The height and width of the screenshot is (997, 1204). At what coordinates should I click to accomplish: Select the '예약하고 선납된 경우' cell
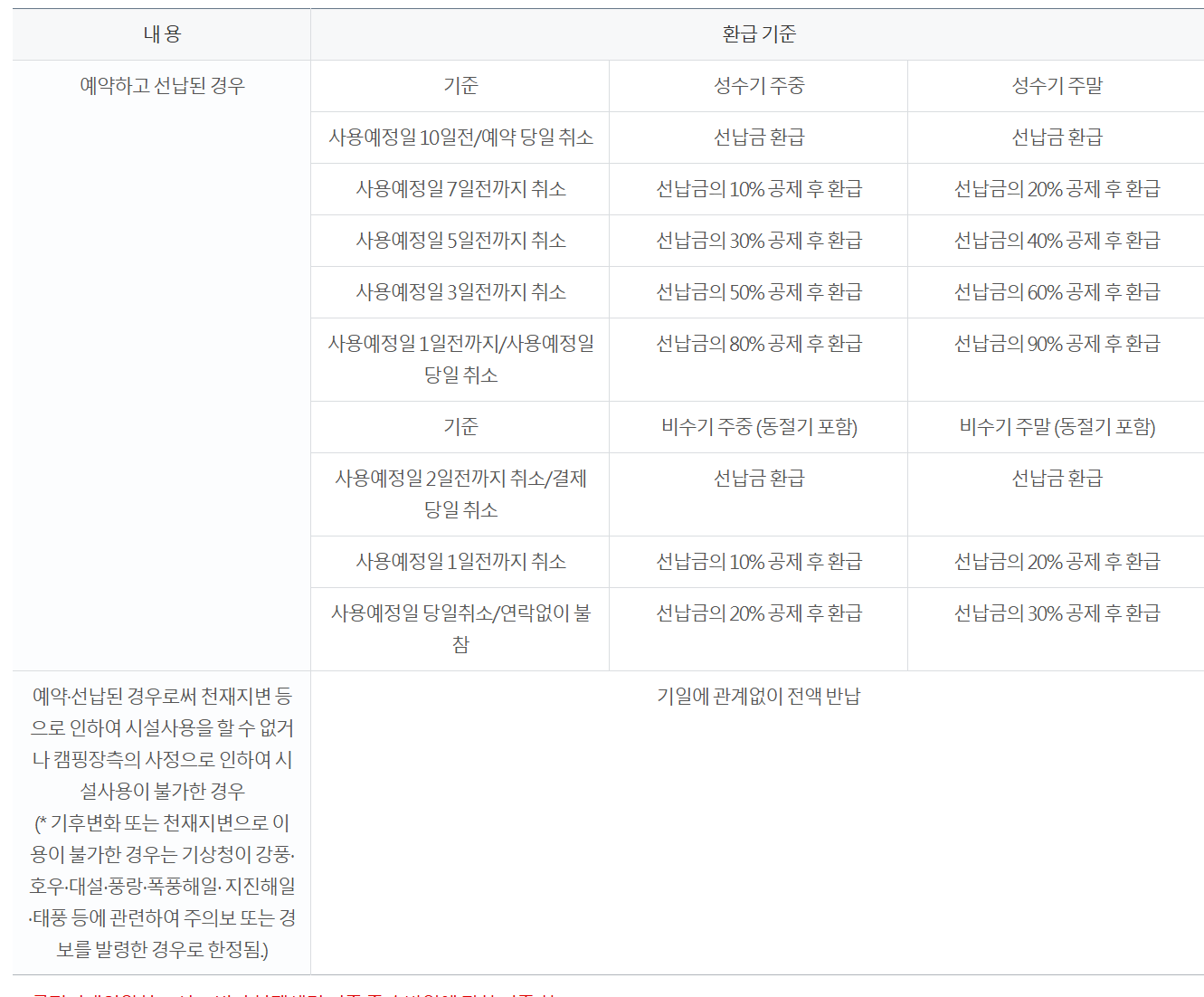point(162,366)
